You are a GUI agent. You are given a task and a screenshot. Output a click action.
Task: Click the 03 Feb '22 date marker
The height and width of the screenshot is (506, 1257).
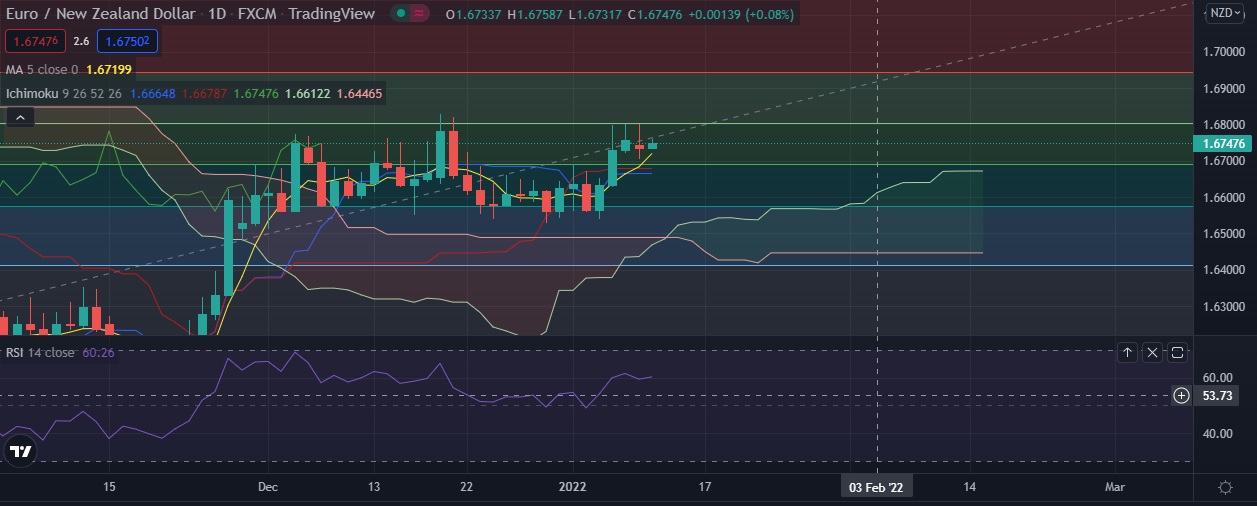(876, 487)
